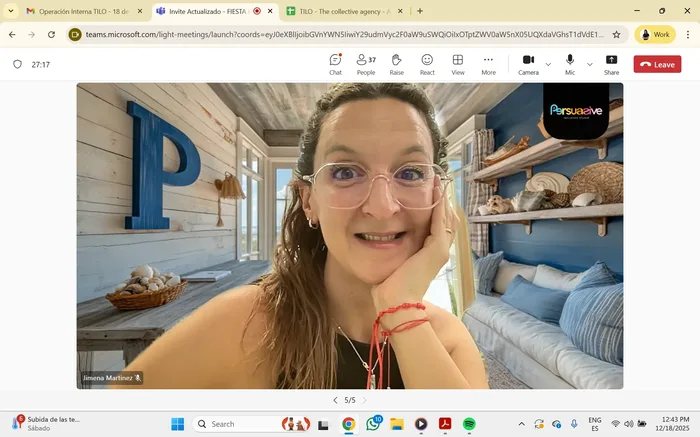Click the teams.microsoft.com address bar
The image size is (700, 437).
[x=344, y=34]
